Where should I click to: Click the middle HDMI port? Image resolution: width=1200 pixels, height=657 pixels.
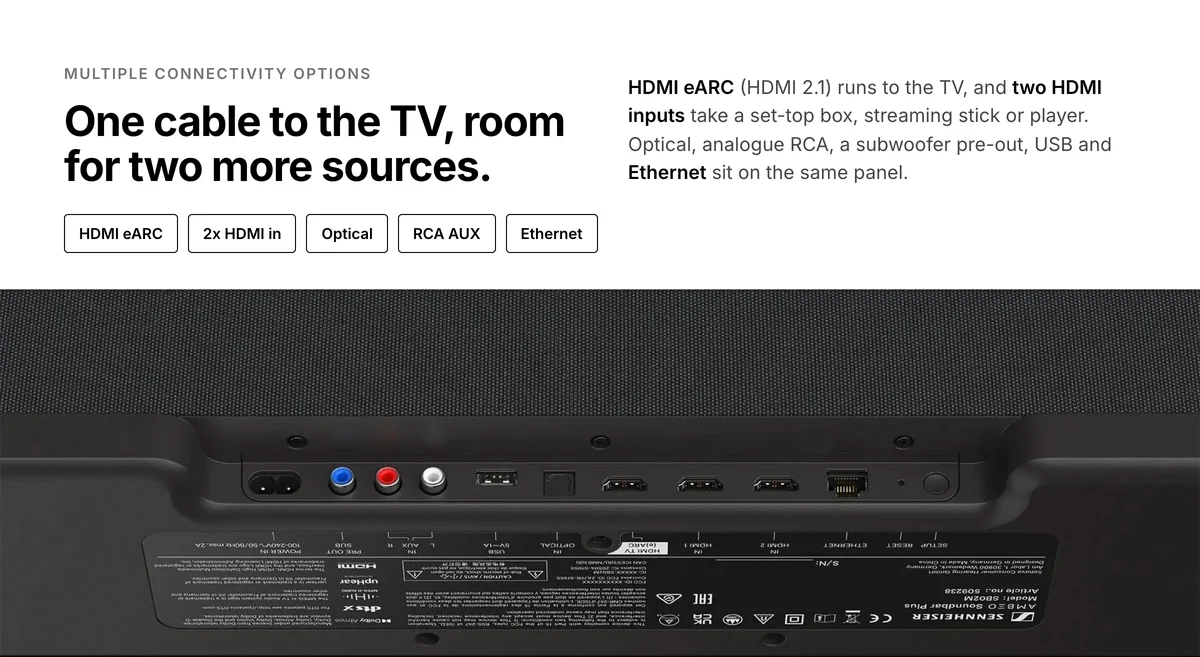699,485
